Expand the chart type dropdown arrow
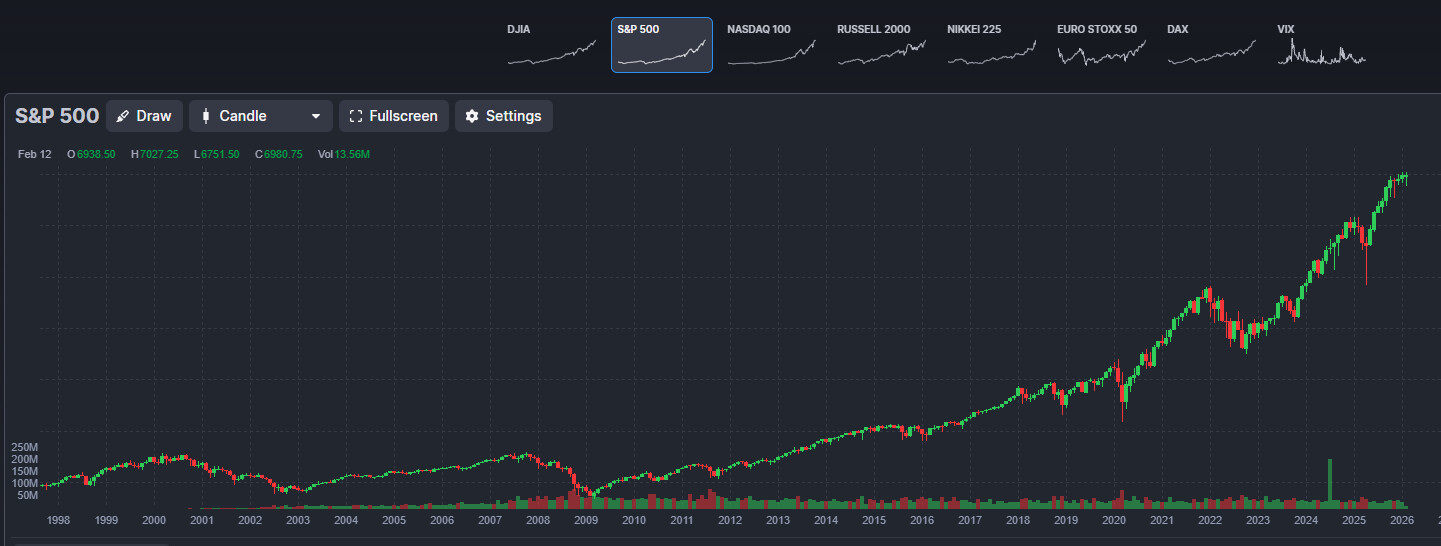The height and width of the screenshot is (546, 1441). [x=316, y=116]
